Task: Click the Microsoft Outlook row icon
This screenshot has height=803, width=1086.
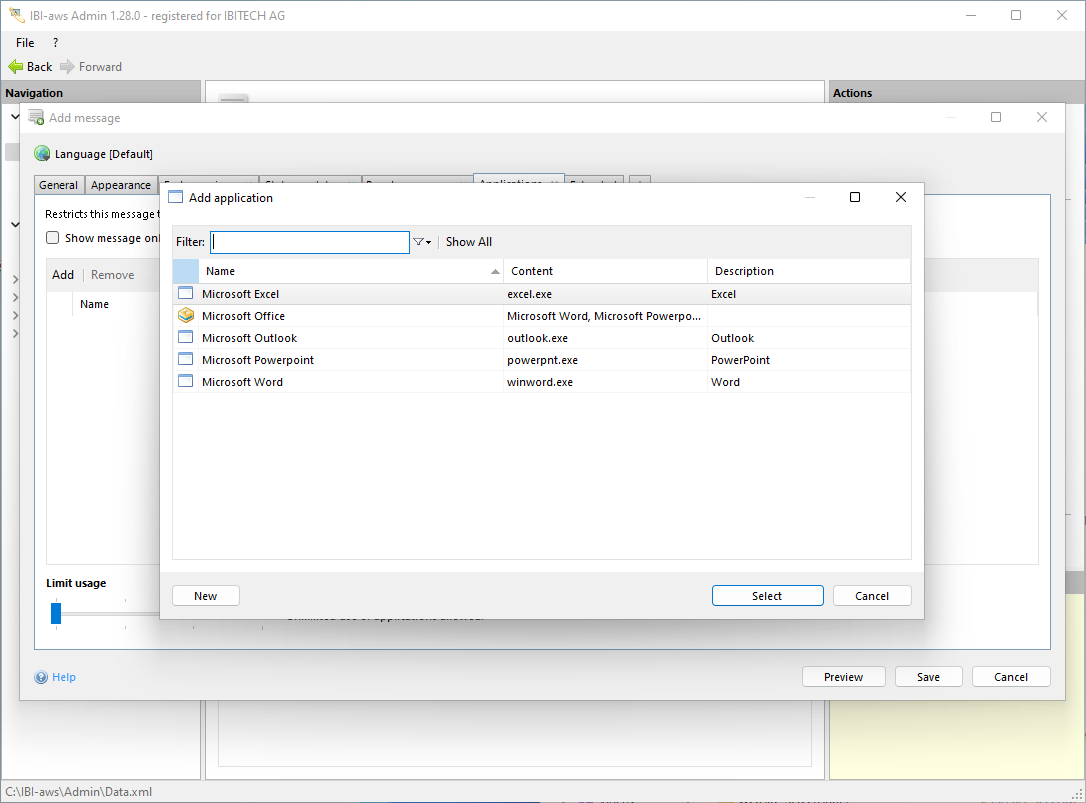Action: [185, 338]
